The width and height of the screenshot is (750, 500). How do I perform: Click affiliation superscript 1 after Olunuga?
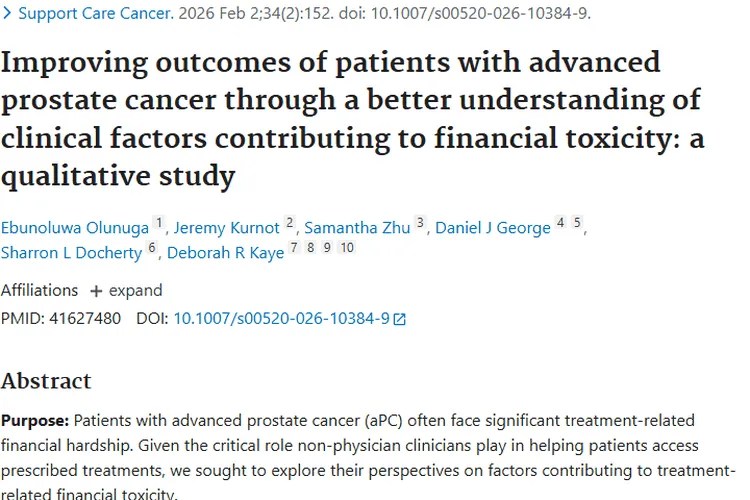[x=158, y=224]
